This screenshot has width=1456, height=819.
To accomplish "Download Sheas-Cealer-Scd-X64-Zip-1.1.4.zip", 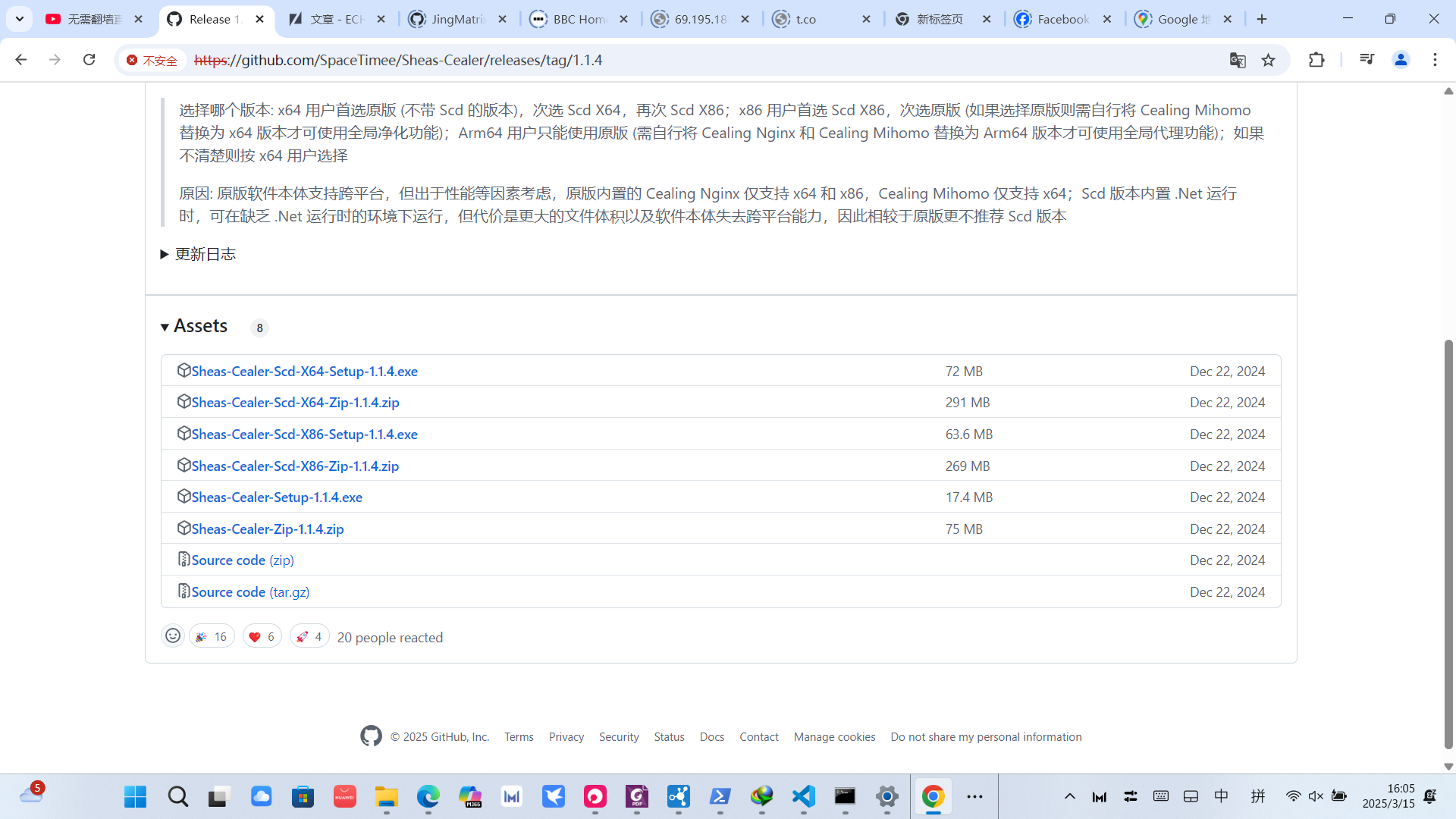I will [295, 402].
